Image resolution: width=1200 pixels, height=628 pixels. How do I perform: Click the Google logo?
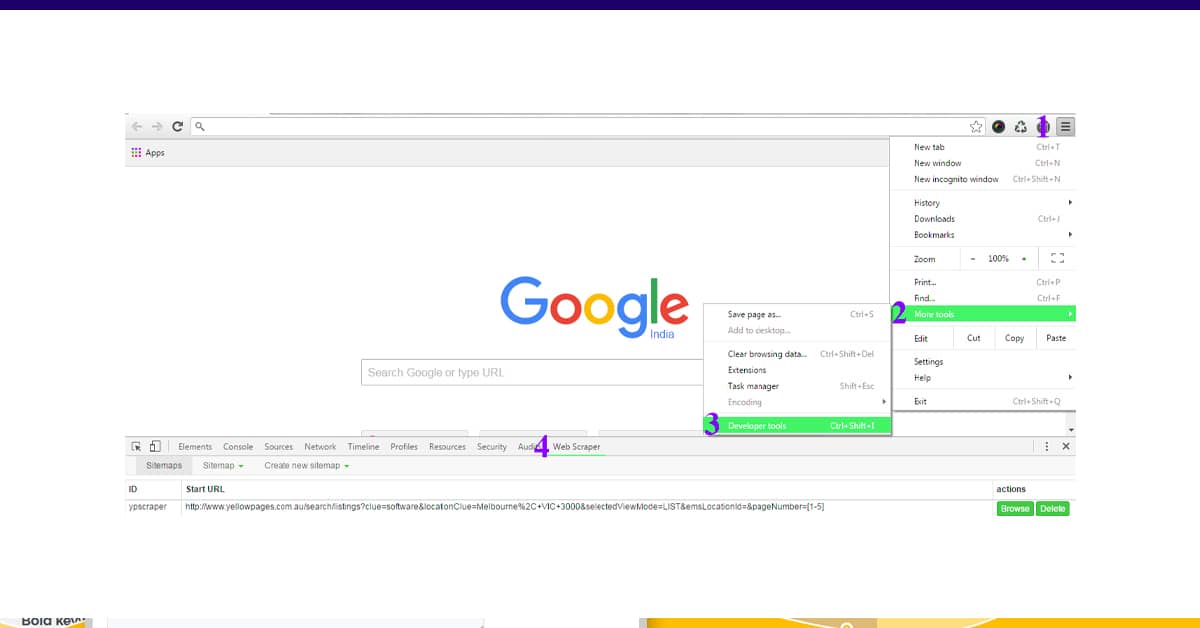point(594,309)
